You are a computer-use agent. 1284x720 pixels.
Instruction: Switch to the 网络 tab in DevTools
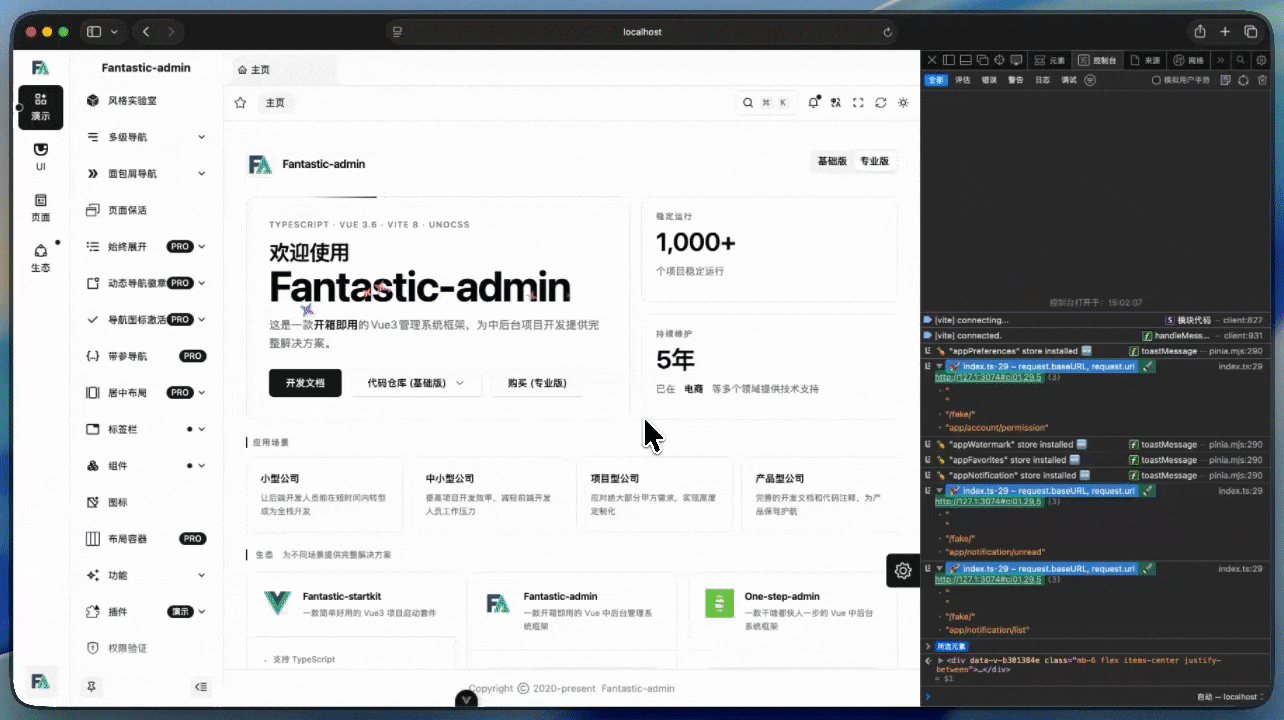point(1189,61)
